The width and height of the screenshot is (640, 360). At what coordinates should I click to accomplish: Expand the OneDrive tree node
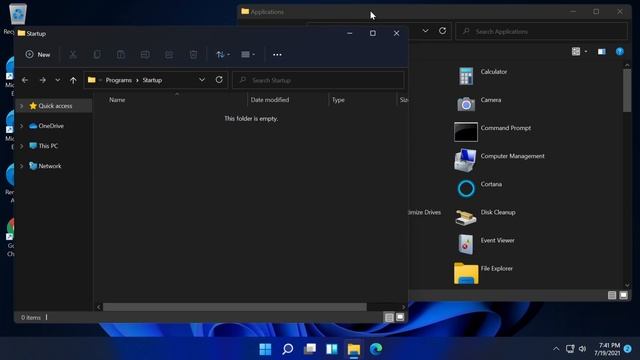point(21,126)
